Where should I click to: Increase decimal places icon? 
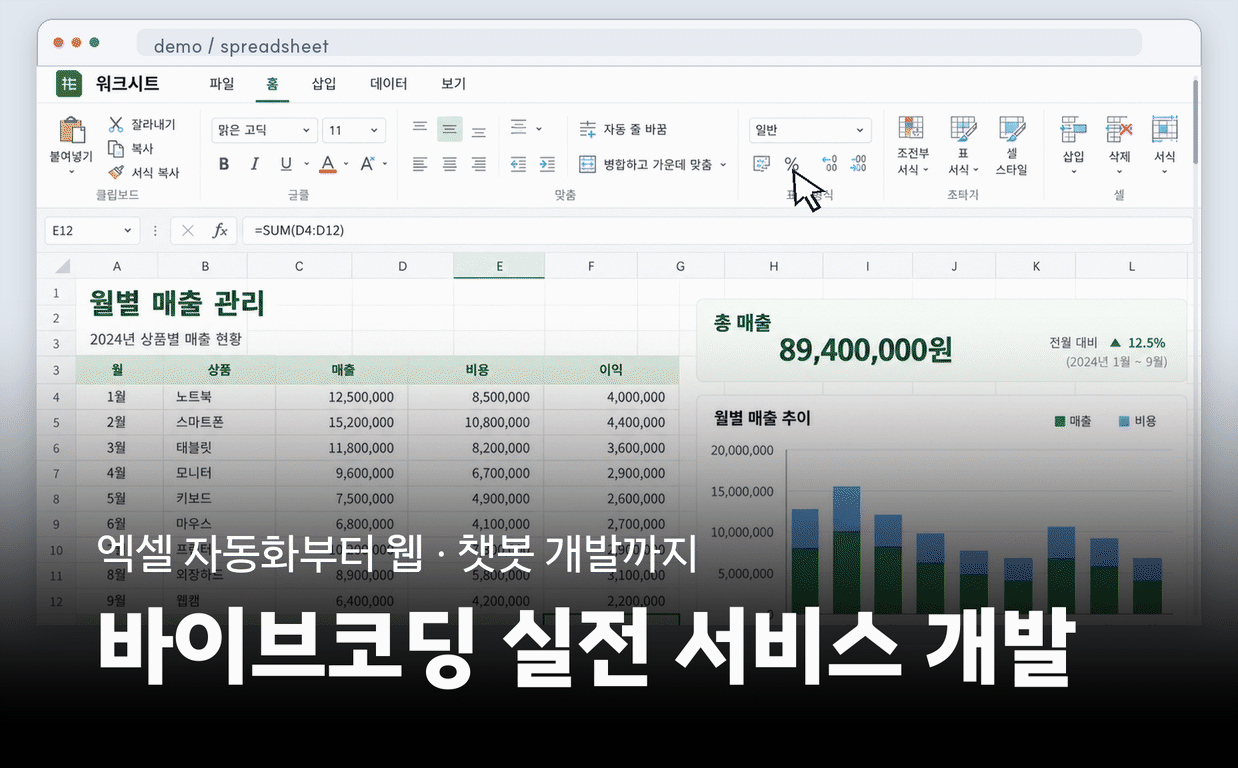pyautogui.click(x=829, y=163)
